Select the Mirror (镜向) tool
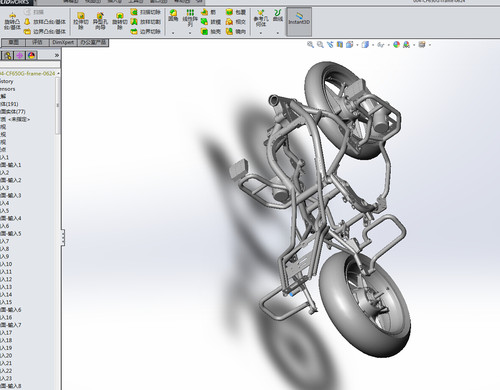Screen dimensions: 500x390 tap(236, 32)
